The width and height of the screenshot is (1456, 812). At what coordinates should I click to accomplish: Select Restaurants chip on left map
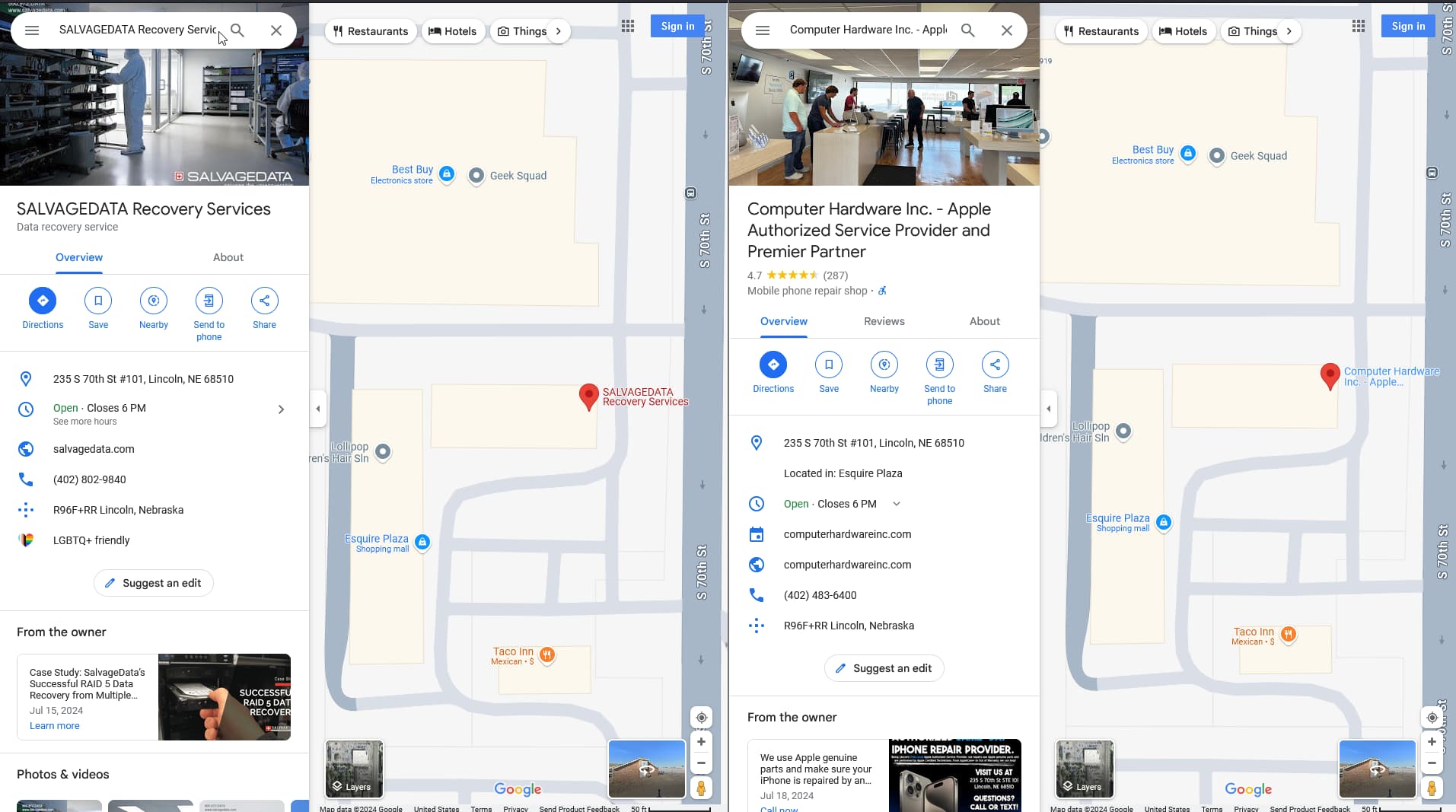(371, 31)
